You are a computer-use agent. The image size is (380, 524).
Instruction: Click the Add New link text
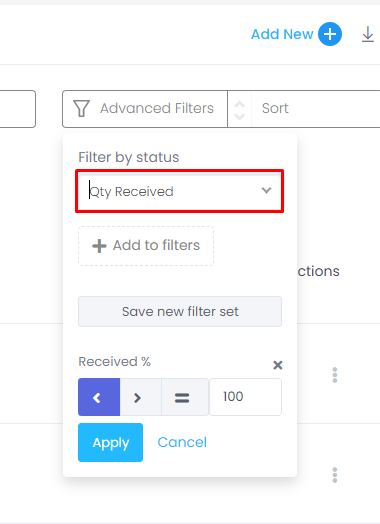pyautogui.click(x=282, y=34)
